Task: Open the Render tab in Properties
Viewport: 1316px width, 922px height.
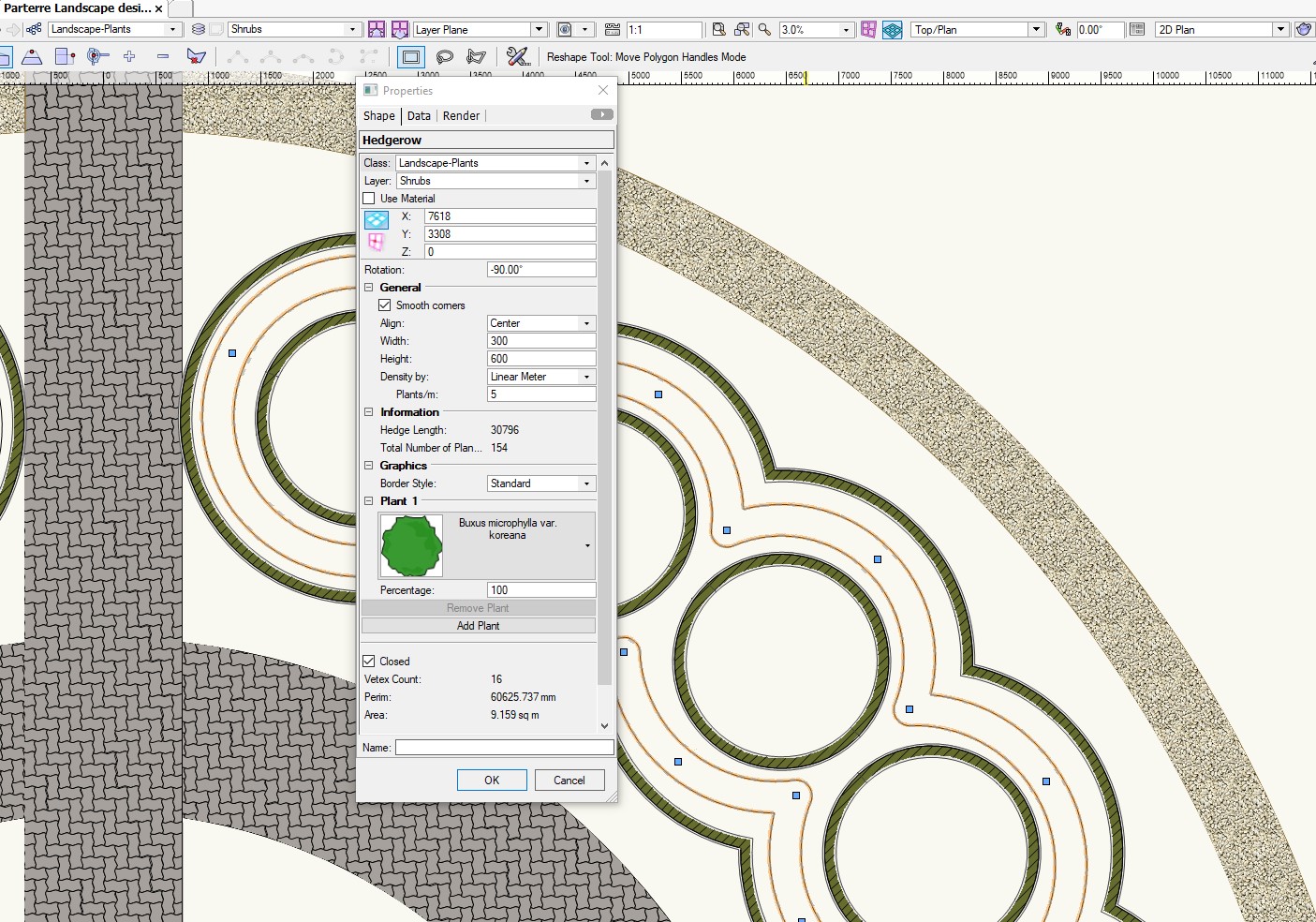Action: [461, 115]
